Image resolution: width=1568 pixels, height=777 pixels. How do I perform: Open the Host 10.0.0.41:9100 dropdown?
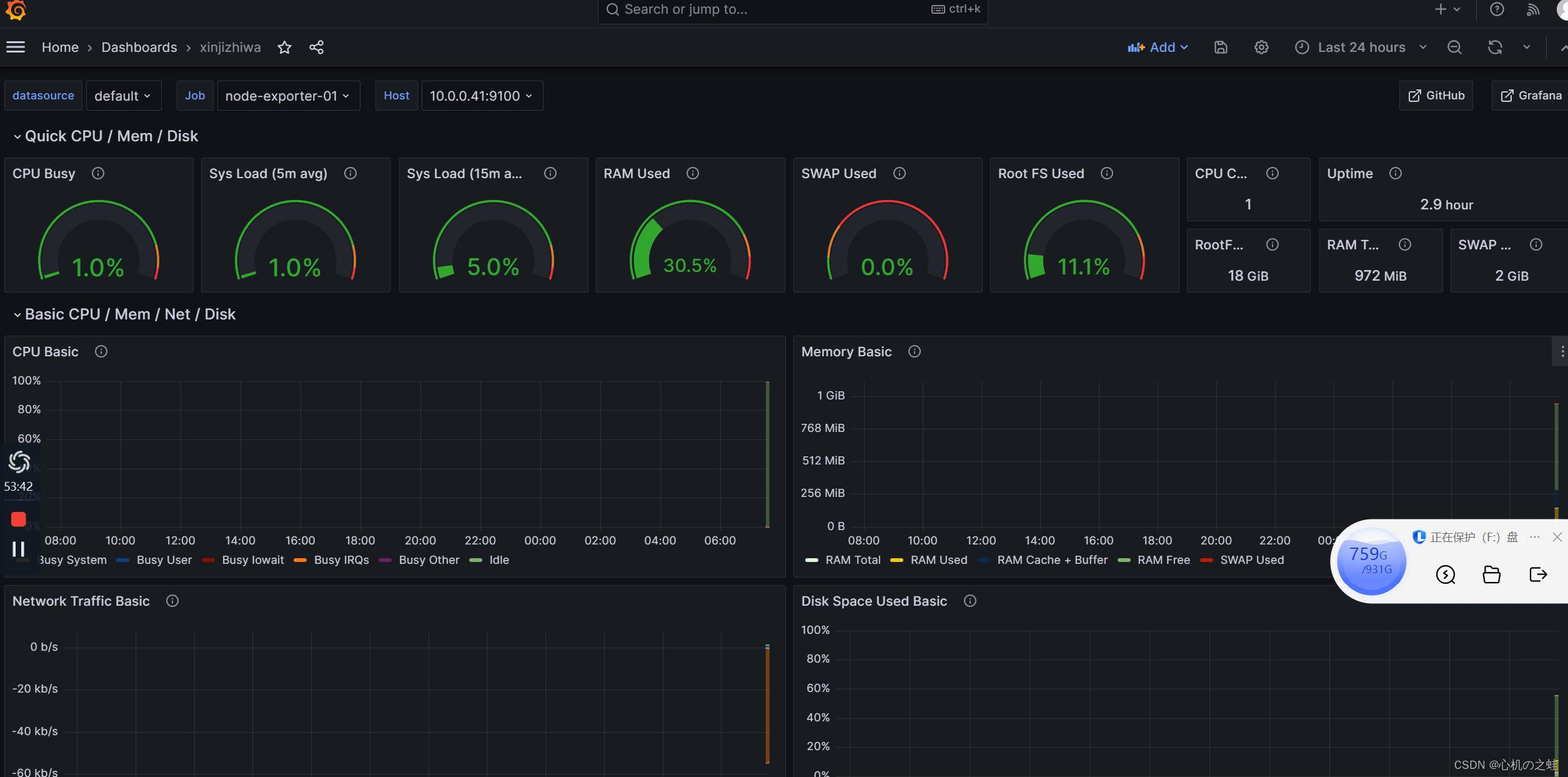(482, 96)
